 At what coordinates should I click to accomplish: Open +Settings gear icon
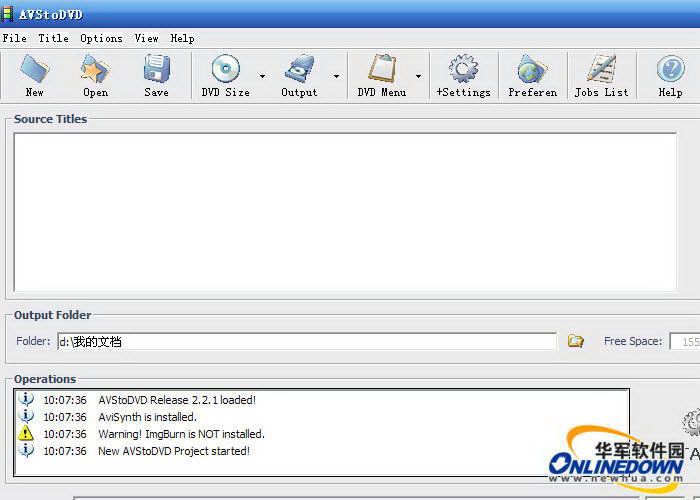[x=463, y=69]
